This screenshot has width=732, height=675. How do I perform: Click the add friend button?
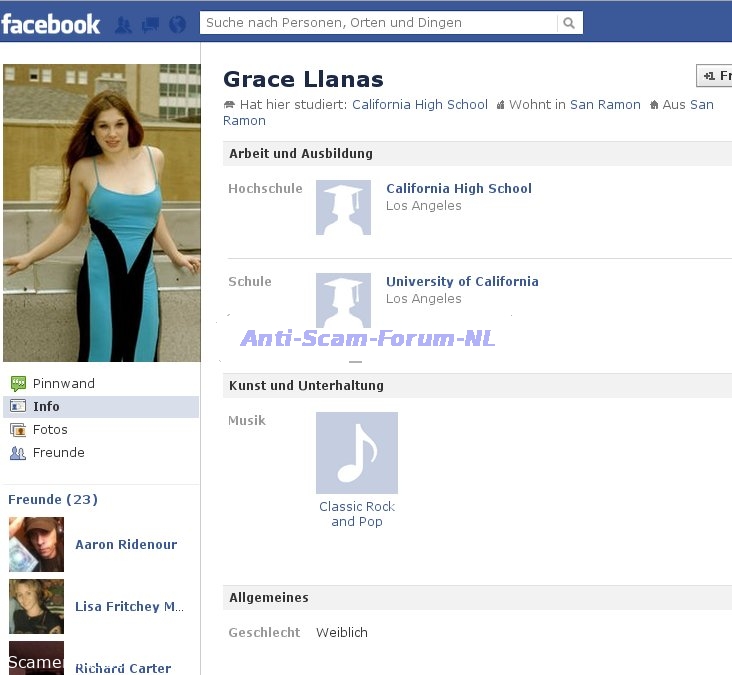tap(715, 76)
